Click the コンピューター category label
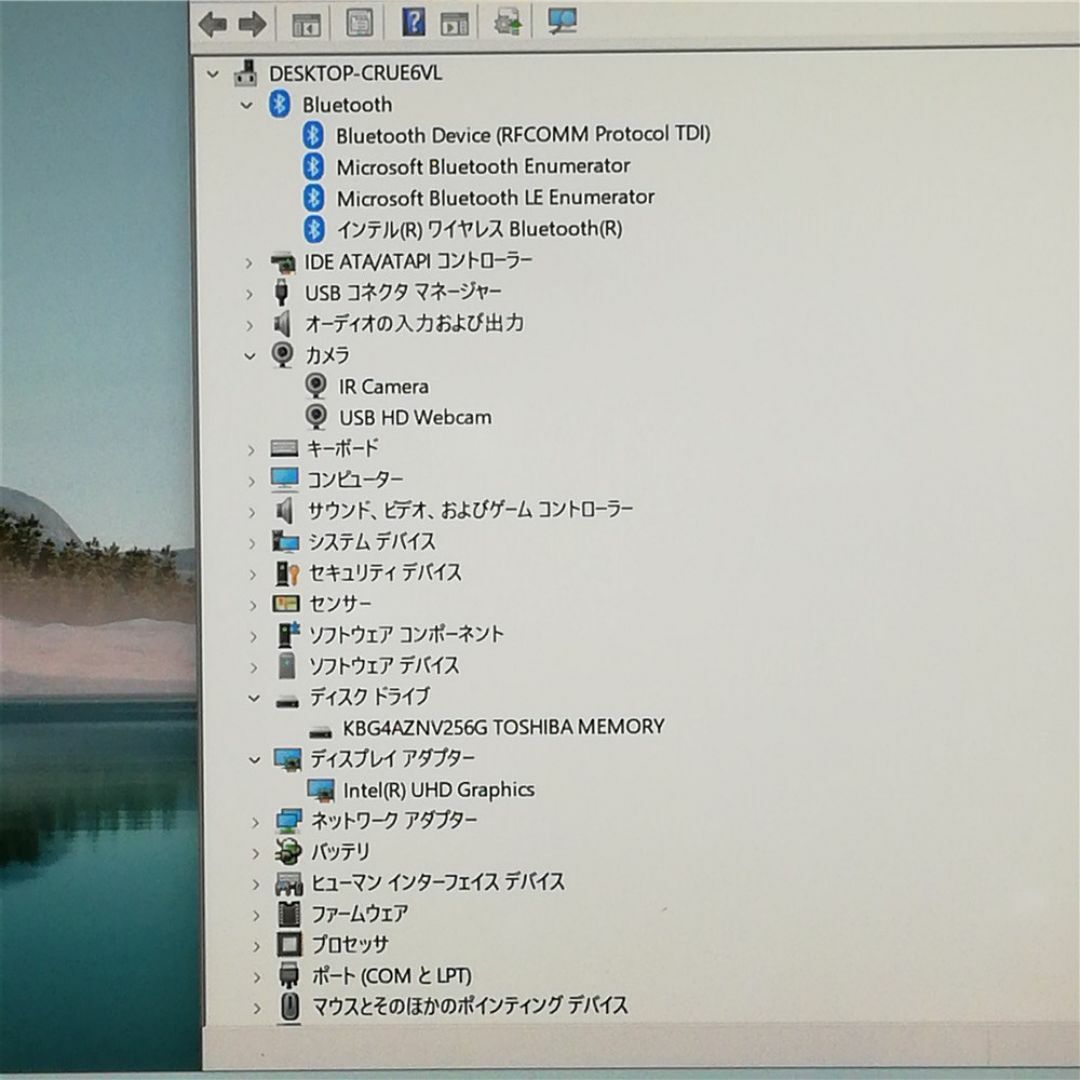 (x=355, y=479)
